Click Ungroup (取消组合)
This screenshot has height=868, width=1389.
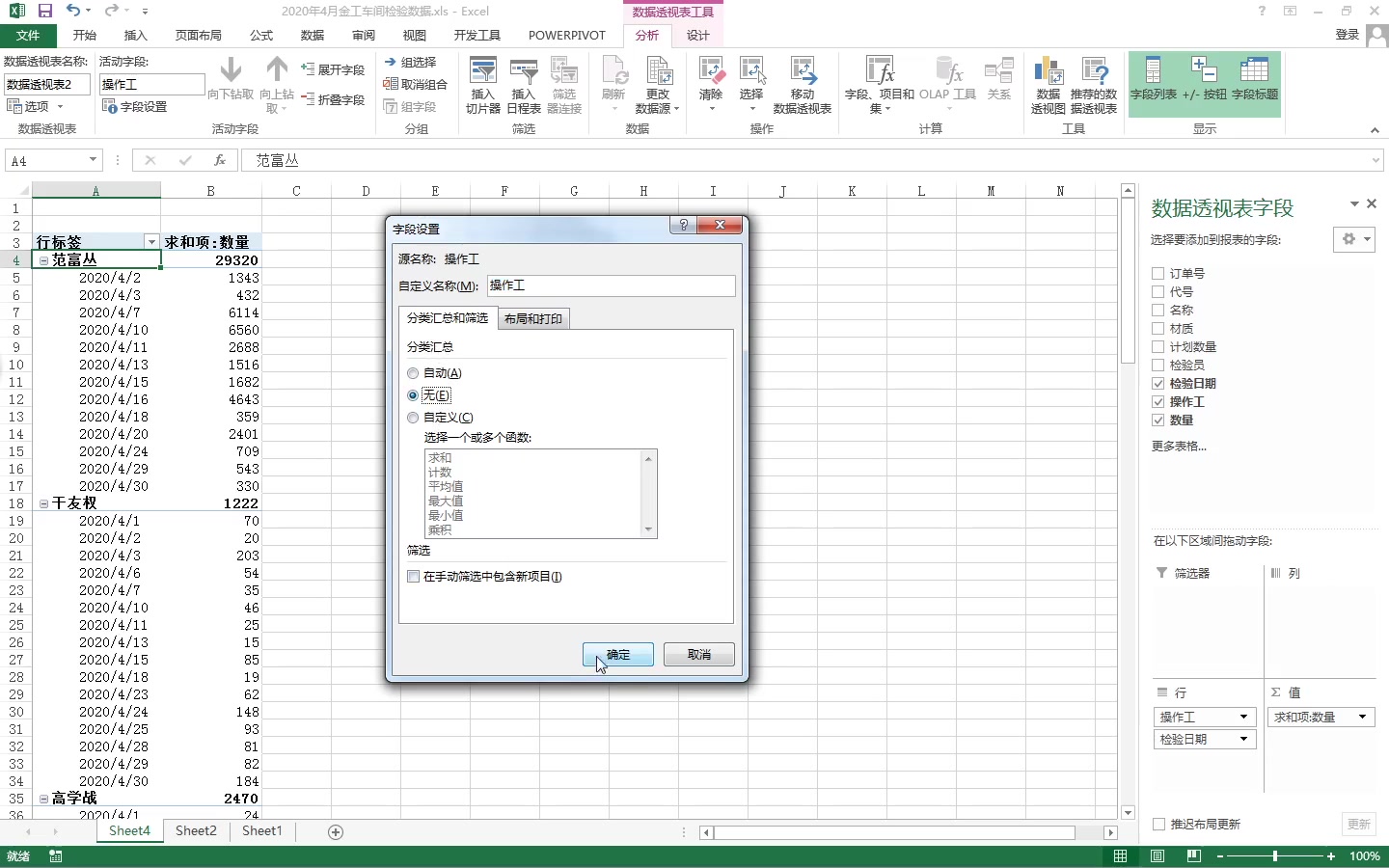coord(416,84)
